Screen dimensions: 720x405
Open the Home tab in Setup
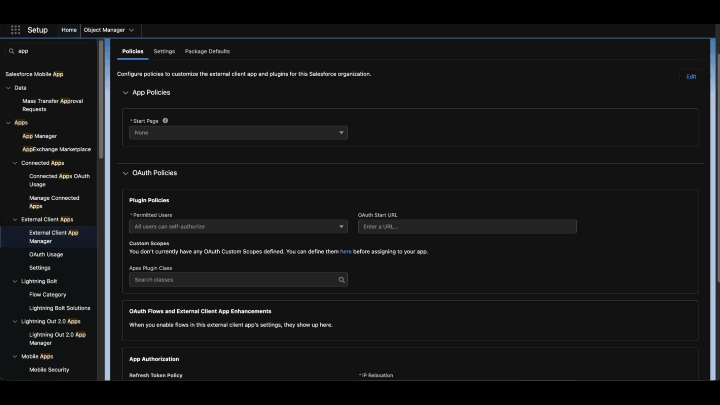click(x=69, y=30)
